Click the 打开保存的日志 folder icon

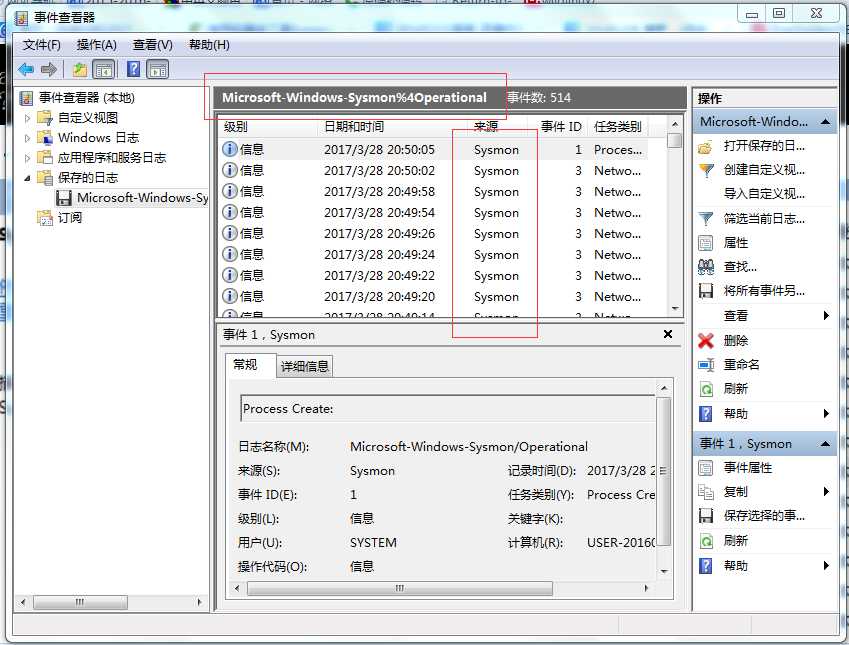tap(706, 147)
